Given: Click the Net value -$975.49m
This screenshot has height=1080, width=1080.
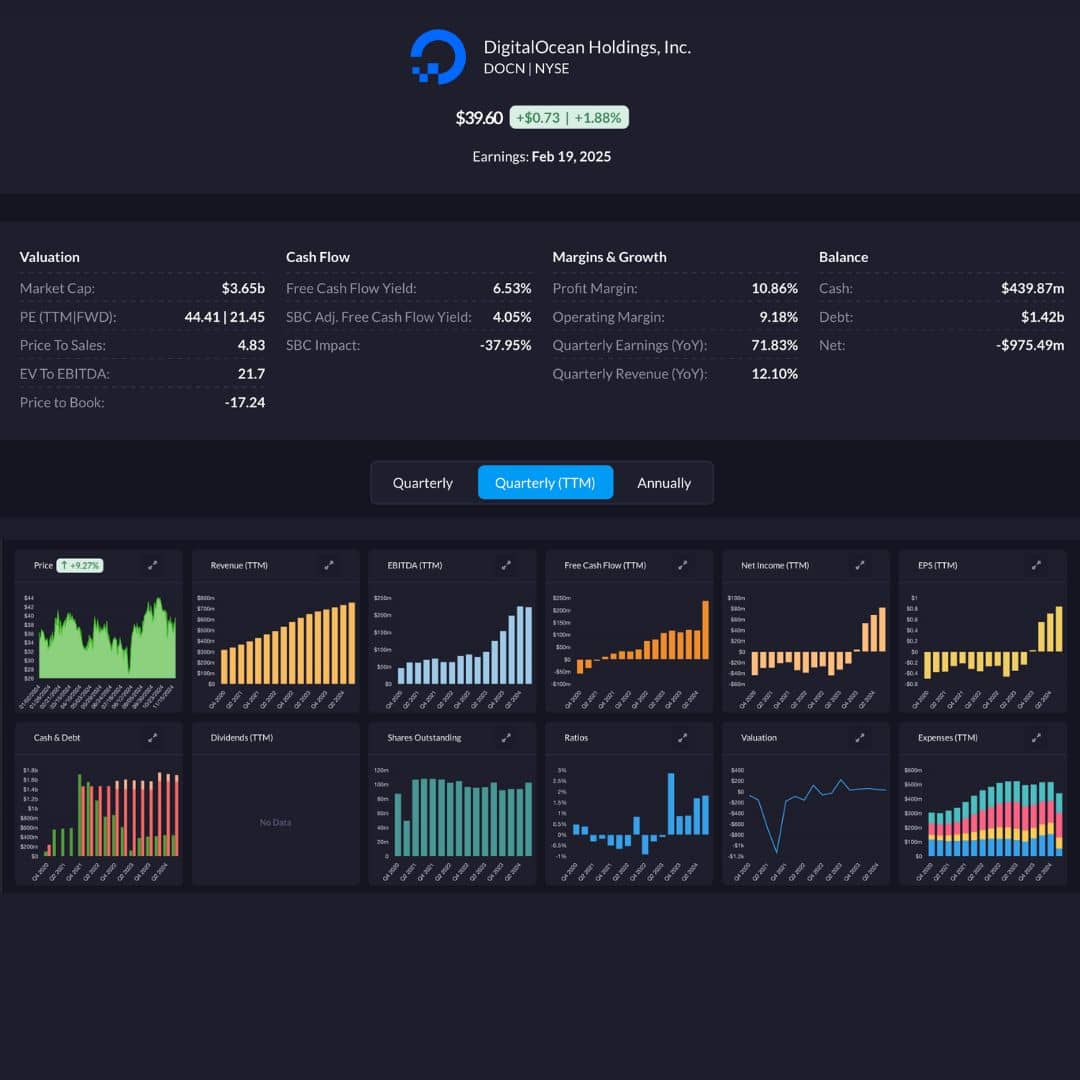Looking at the screenshot, I should pyautogui.click(x=1030, y=345).
